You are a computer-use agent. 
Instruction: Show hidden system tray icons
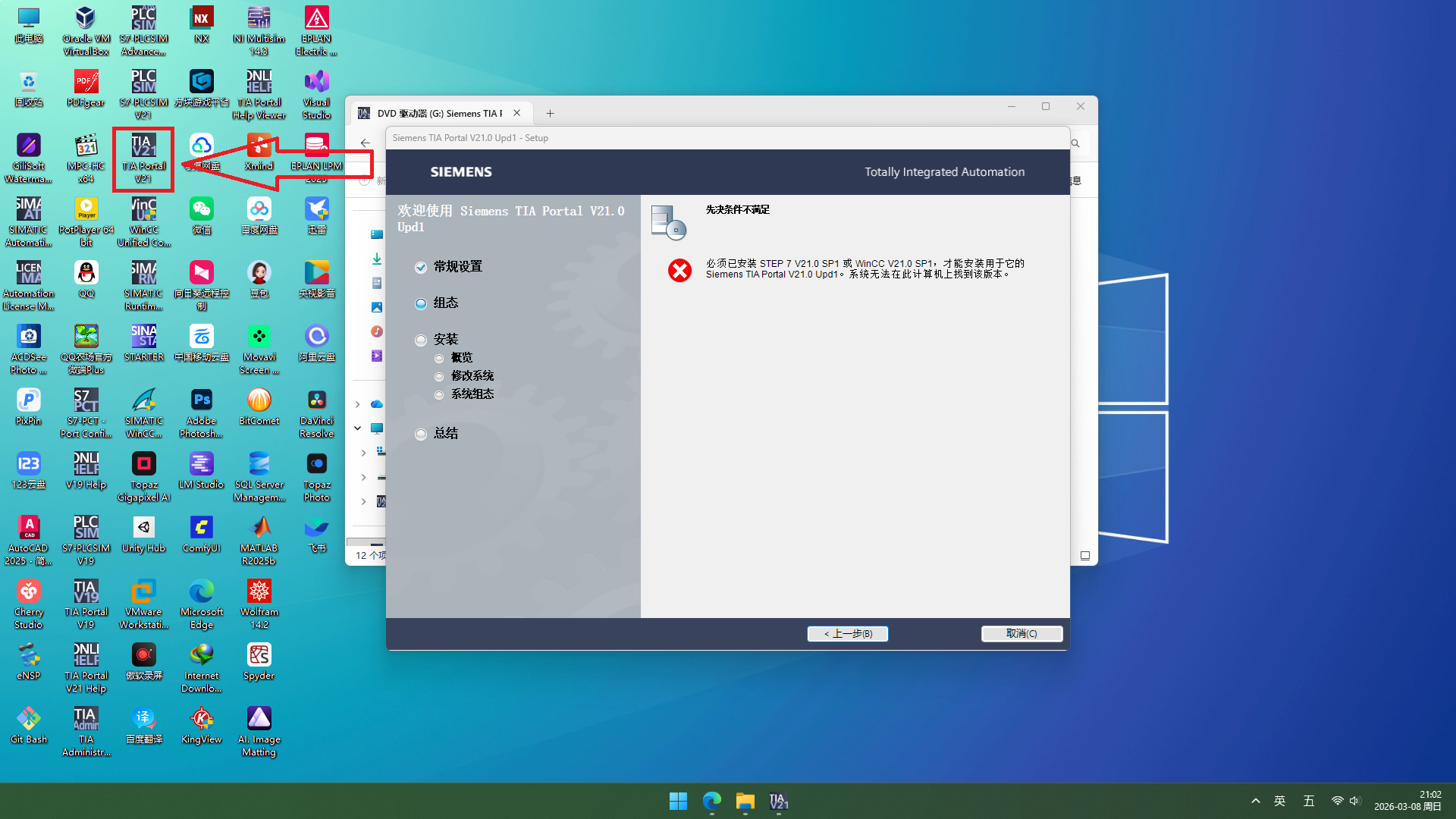[1256, 801]
